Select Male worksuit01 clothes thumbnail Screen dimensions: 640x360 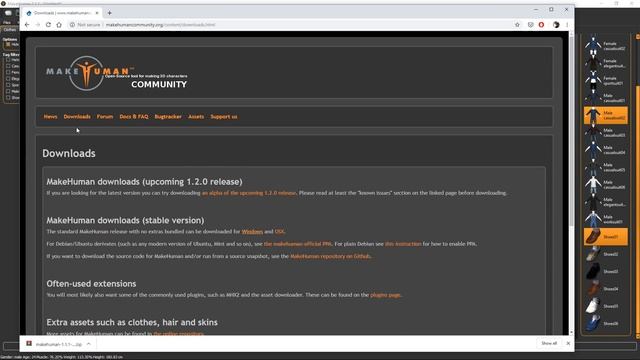(x=606, y=219)
